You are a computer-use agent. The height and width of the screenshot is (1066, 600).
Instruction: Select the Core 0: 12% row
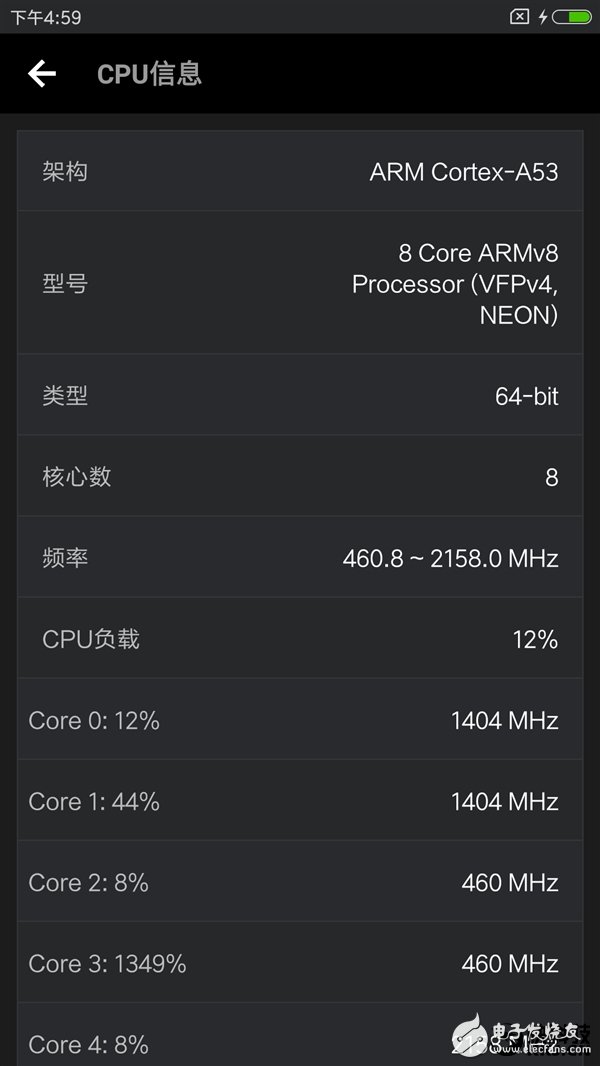click(x=300, y=720)
